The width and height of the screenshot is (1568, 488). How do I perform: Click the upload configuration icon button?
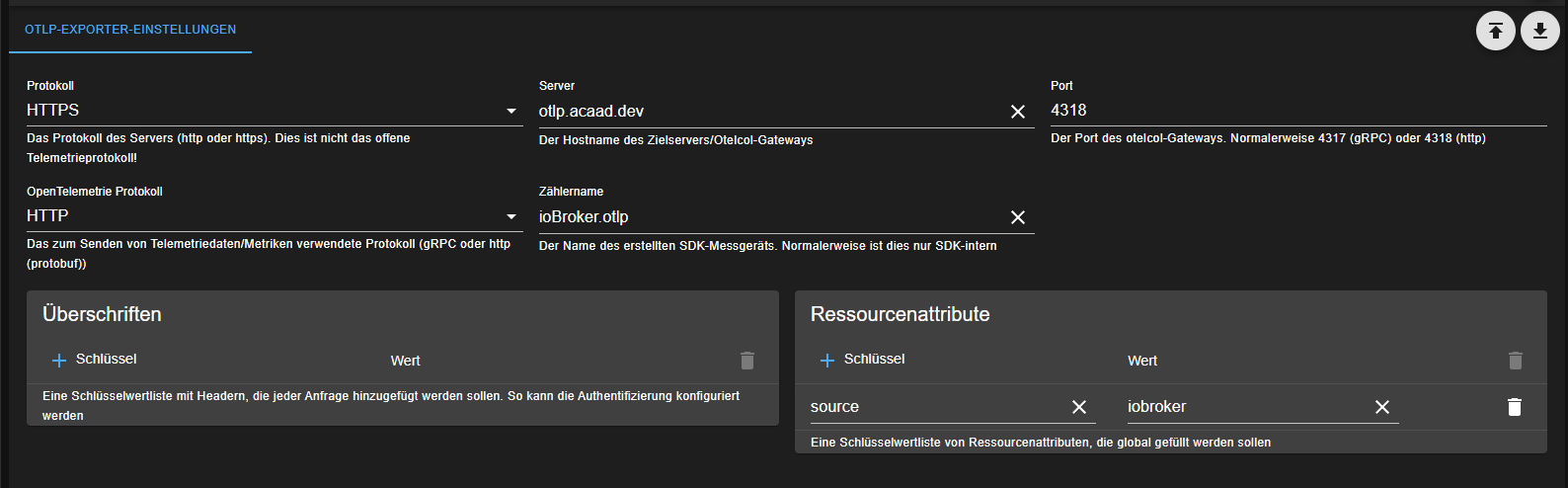(1495, 32)
